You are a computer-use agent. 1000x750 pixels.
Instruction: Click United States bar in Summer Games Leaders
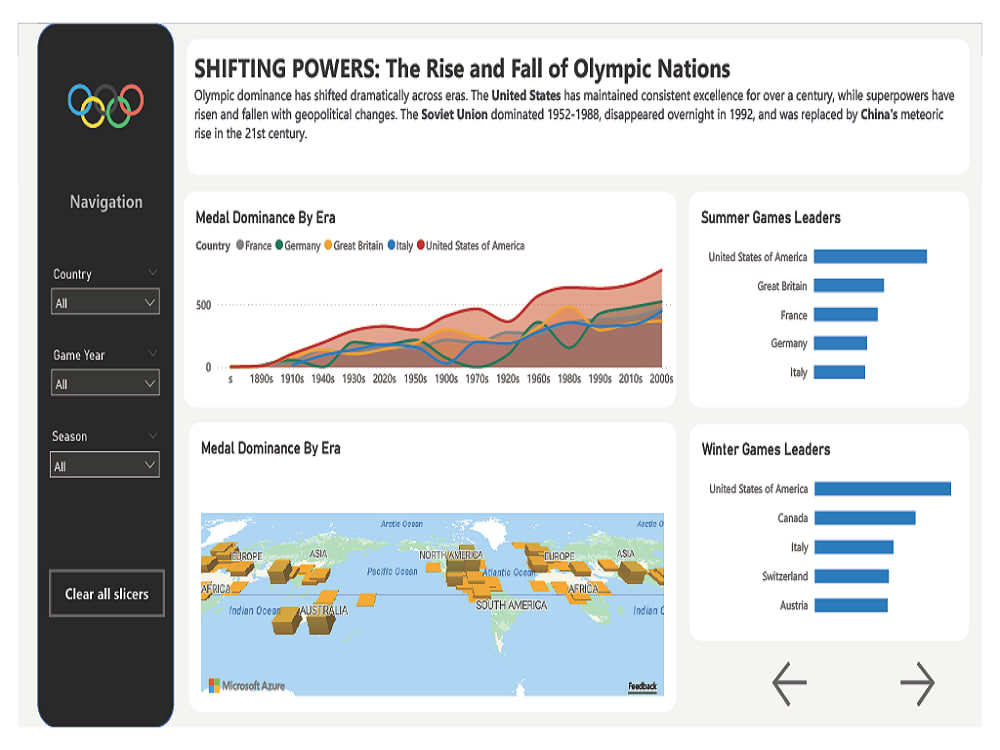point(870,256)
